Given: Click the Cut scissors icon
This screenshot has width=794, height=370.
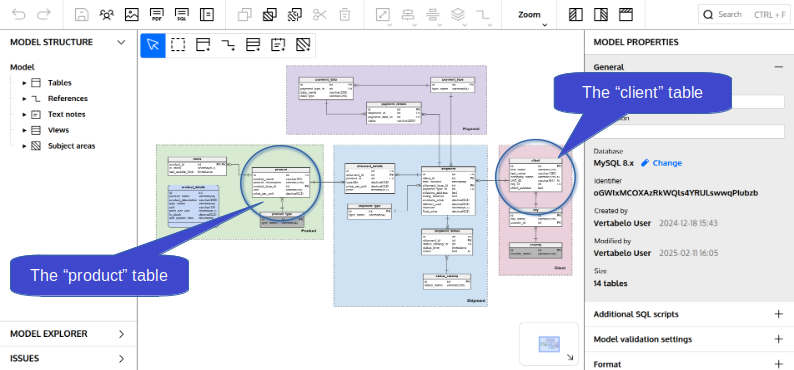Looking at the screenshot, I should [x=320, y=15].
